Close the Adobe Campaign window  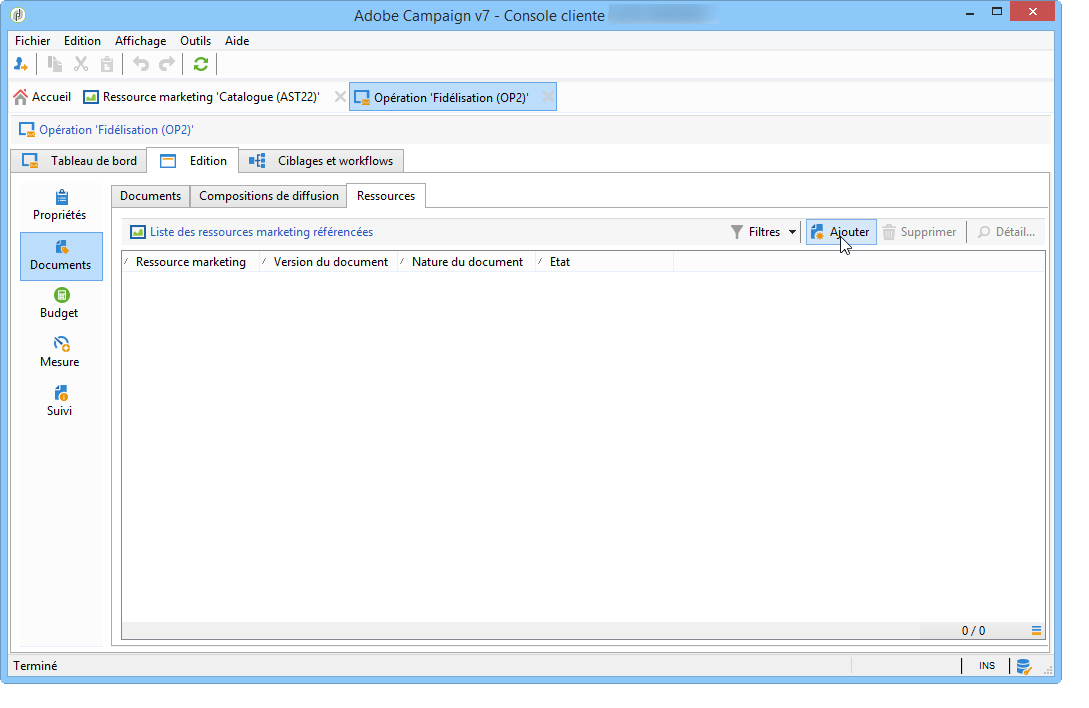pyautogui.click(x=1033, y=12)
